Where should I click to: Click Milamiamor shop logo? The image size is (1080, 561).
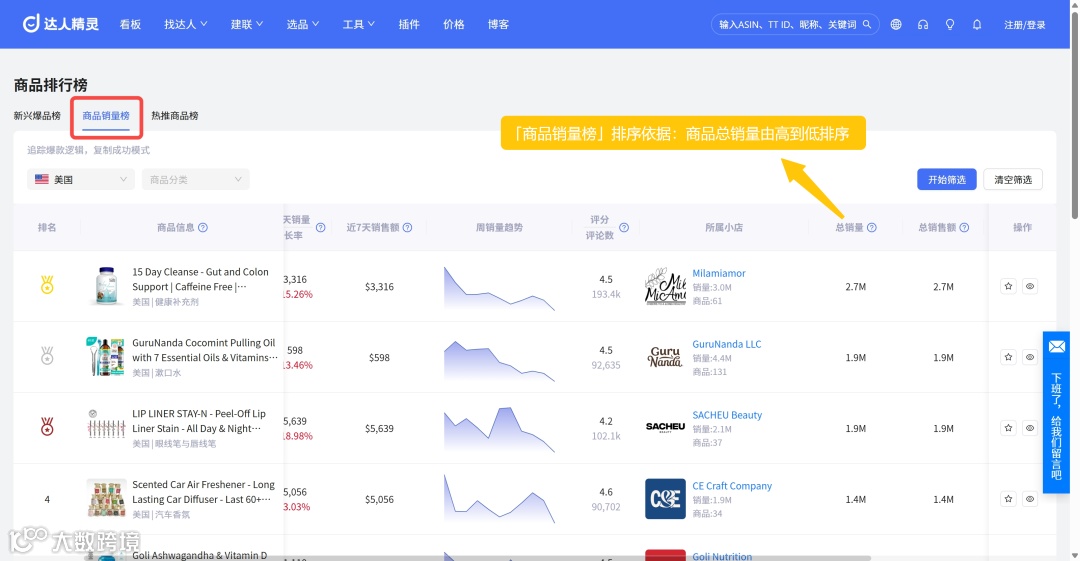(665, 286)
